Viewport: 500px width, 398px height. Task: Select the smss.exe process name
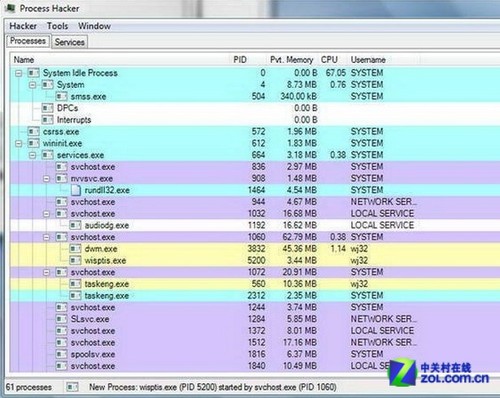point(88,97)
